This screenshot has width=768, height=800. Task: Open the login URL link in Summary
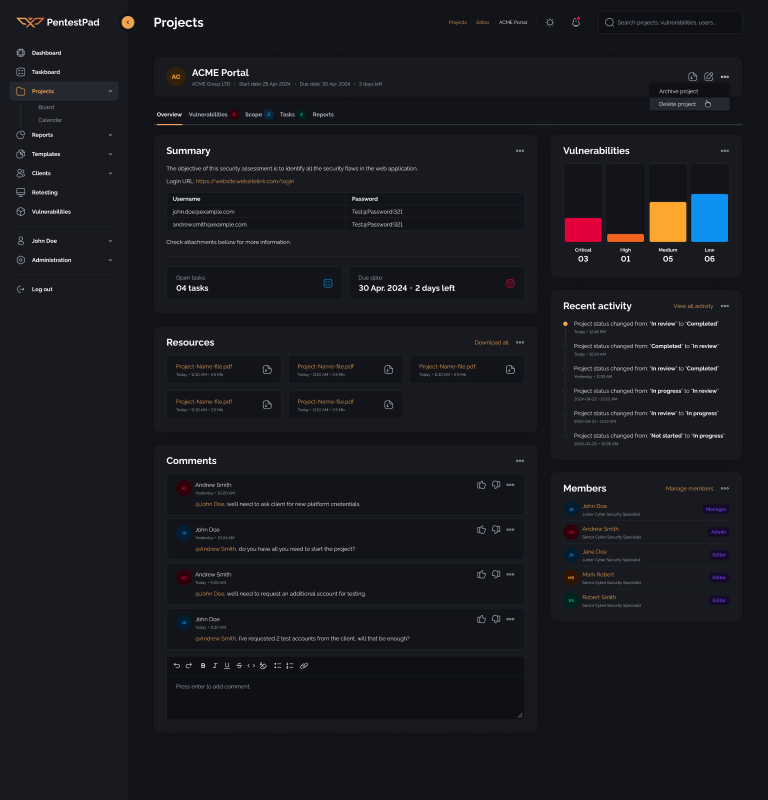[245, 181]
